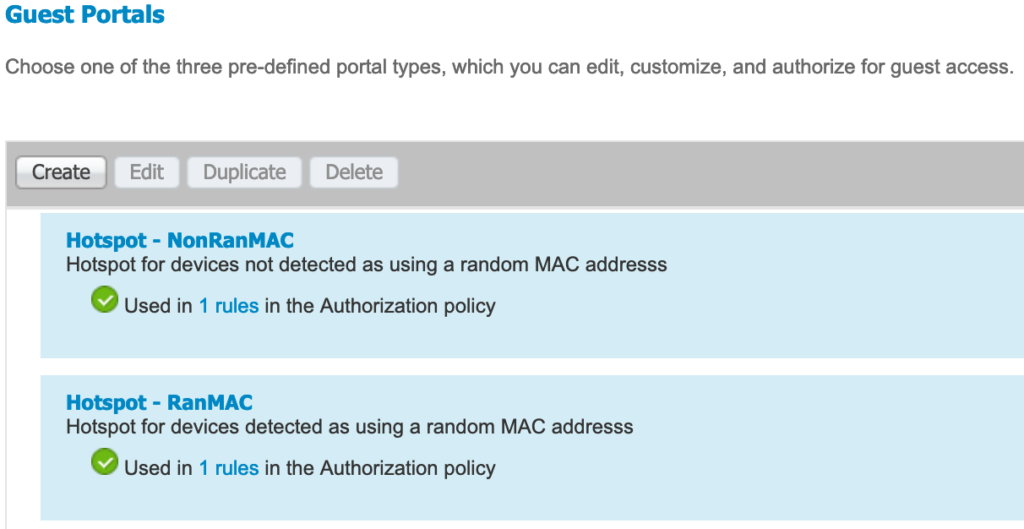Select the 'devices not detected' description text

[x=366, y=264]
